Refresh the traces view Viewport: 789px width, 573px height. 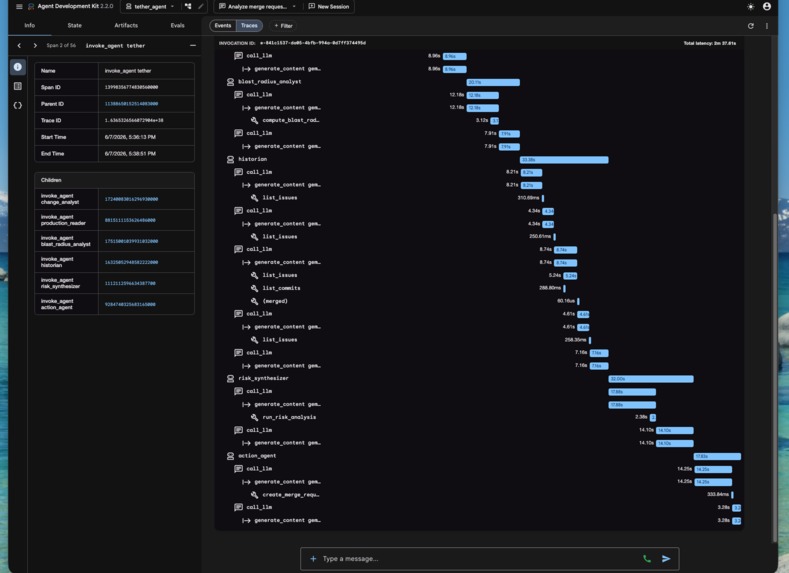[x=751, y=26]
